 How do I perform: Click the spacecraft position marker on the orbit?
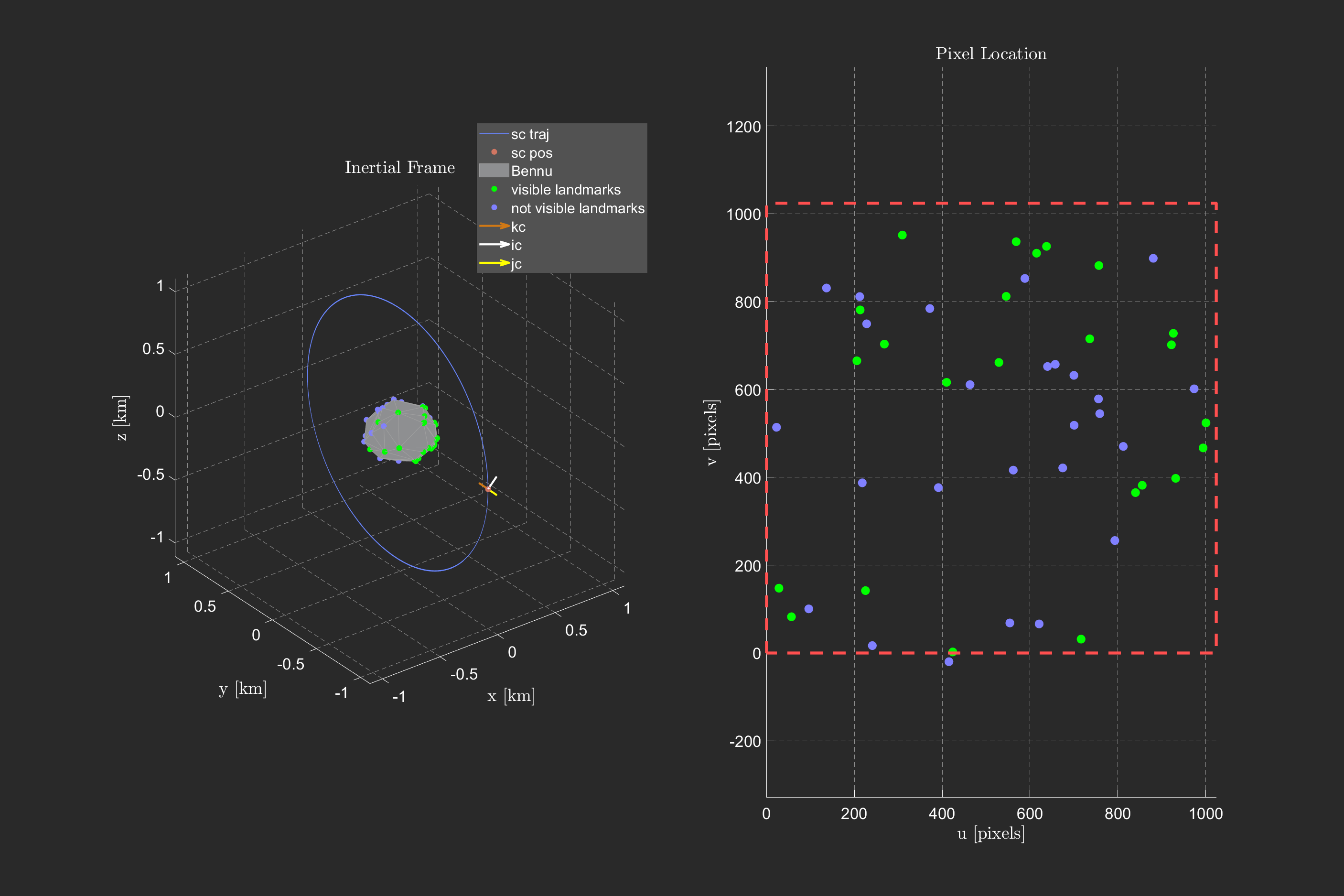pos(488,488)
